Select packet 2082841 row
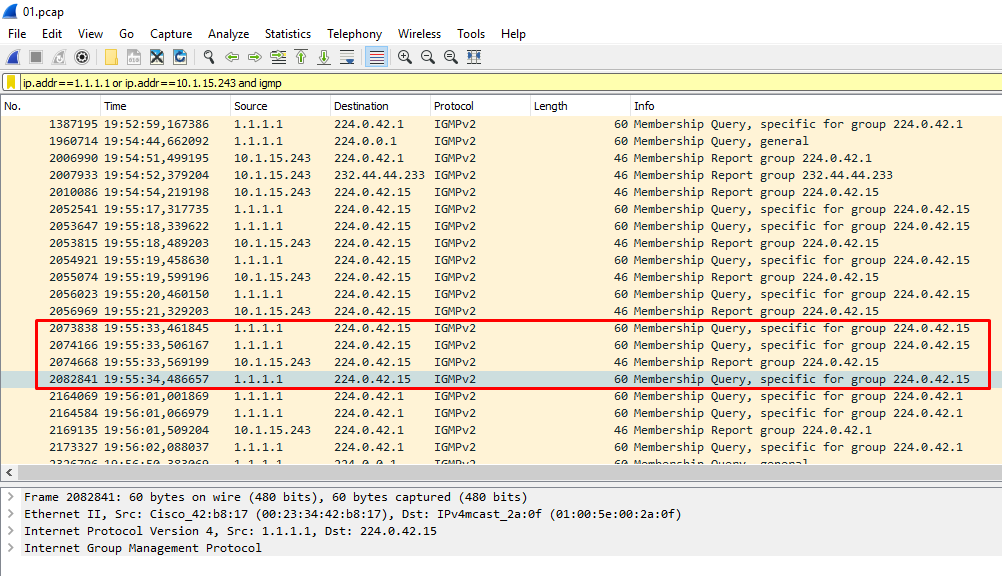1002x576 pixels. [502, 379]
